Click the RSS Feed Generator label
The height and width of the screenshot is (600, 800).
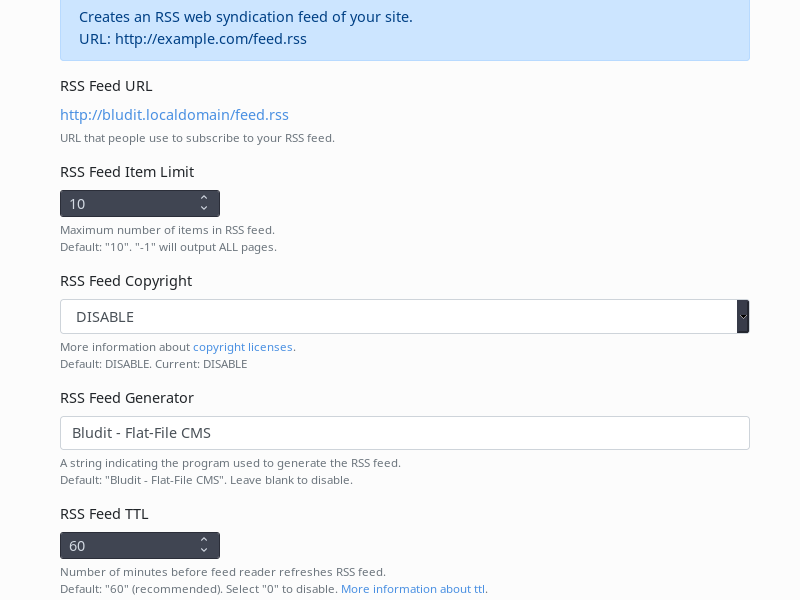tap(127, 398)
